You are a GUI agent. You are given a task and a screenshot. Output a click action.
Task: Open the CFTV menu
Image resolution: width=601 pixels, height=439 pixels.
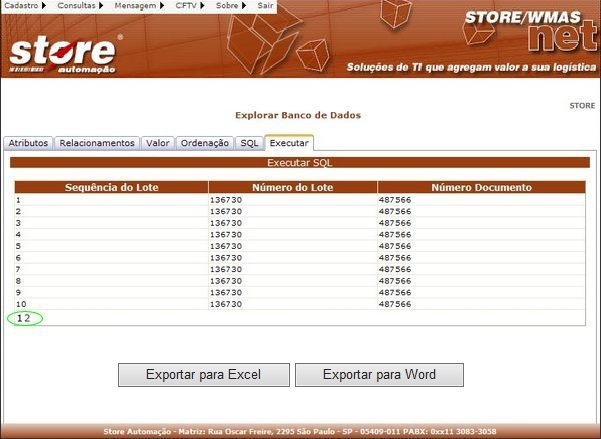pos(189,6)
